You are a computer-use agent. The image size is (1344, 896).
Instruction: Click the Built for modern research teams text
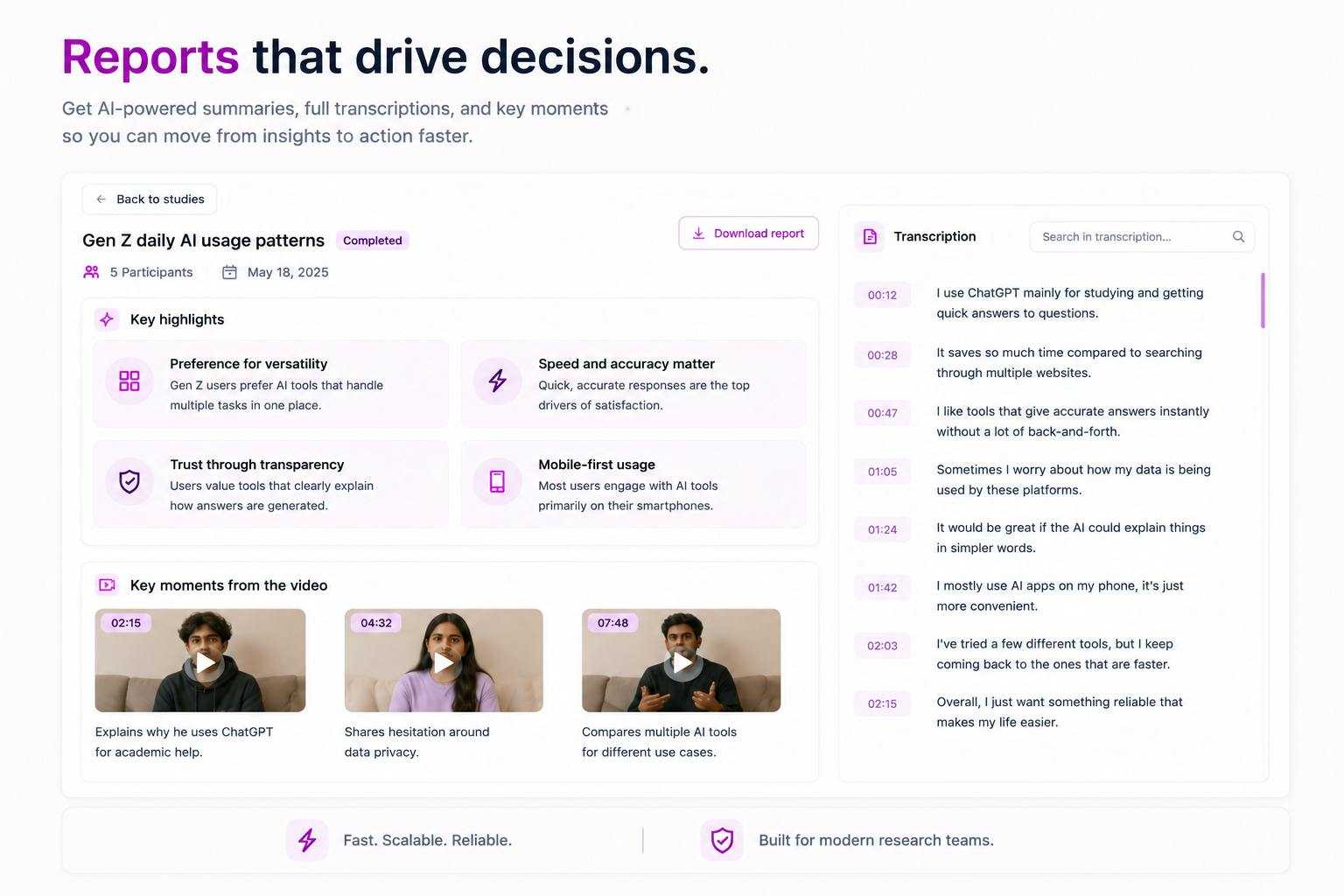click(x=876, y=840)
